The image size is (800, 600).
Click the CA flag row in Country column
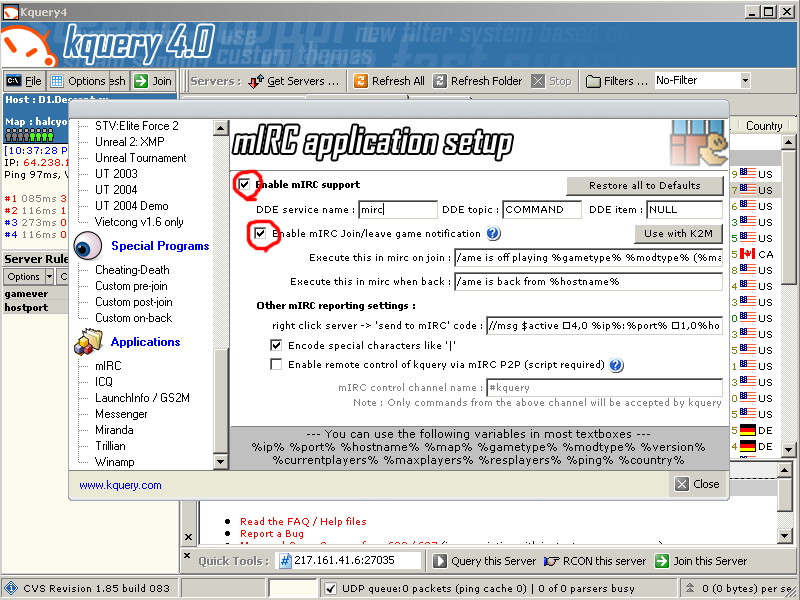click(756, 254)
